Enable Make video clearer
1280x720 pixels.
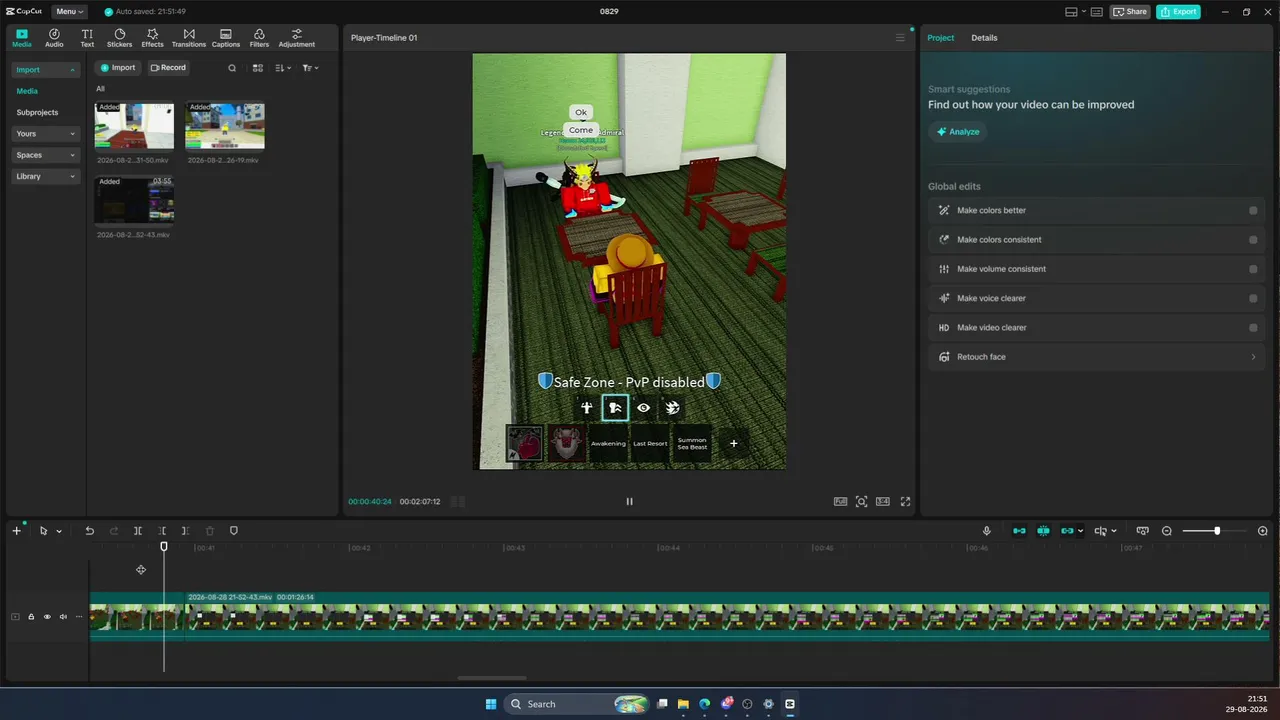point(1253,328)
